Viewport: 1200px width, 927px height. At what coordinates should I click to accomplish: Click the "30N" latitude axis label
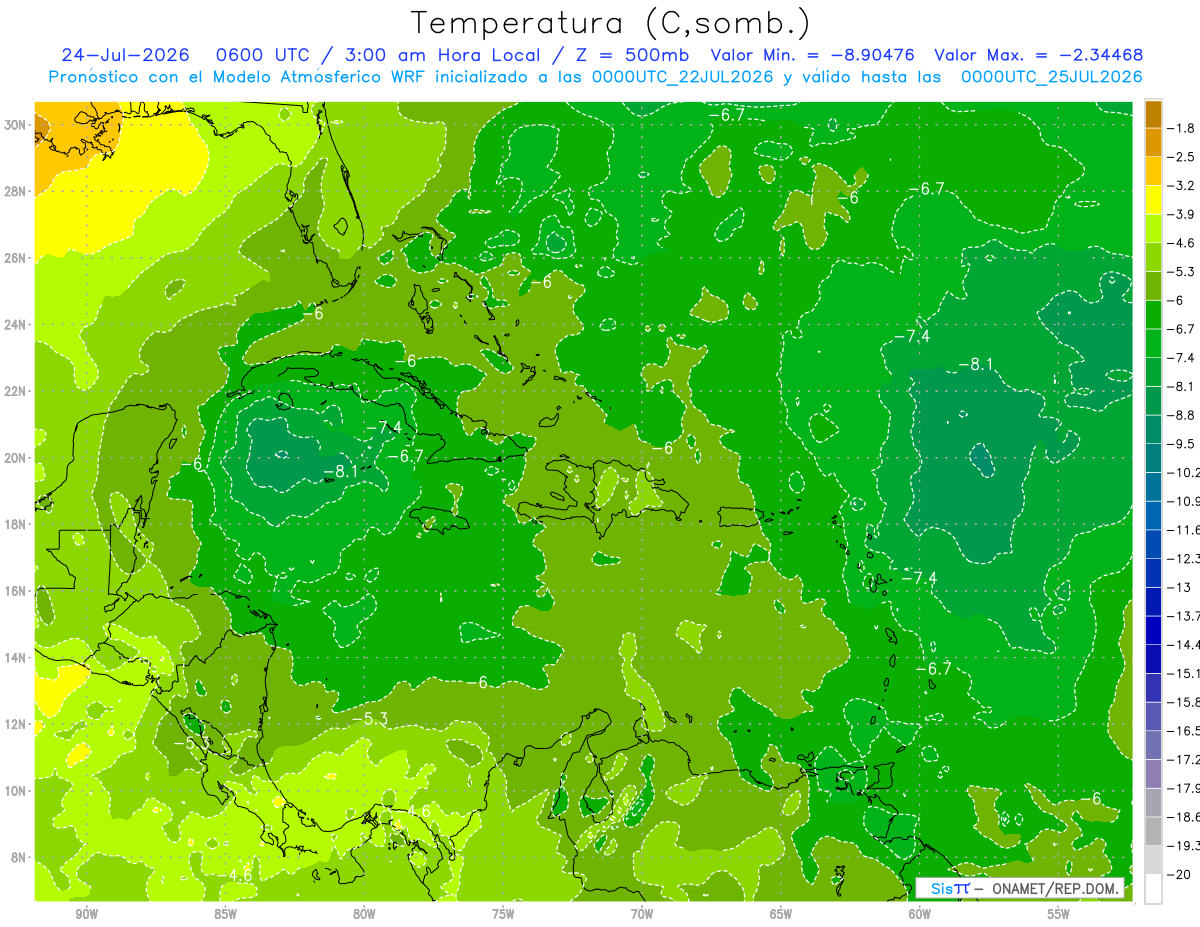pos(14,125)
